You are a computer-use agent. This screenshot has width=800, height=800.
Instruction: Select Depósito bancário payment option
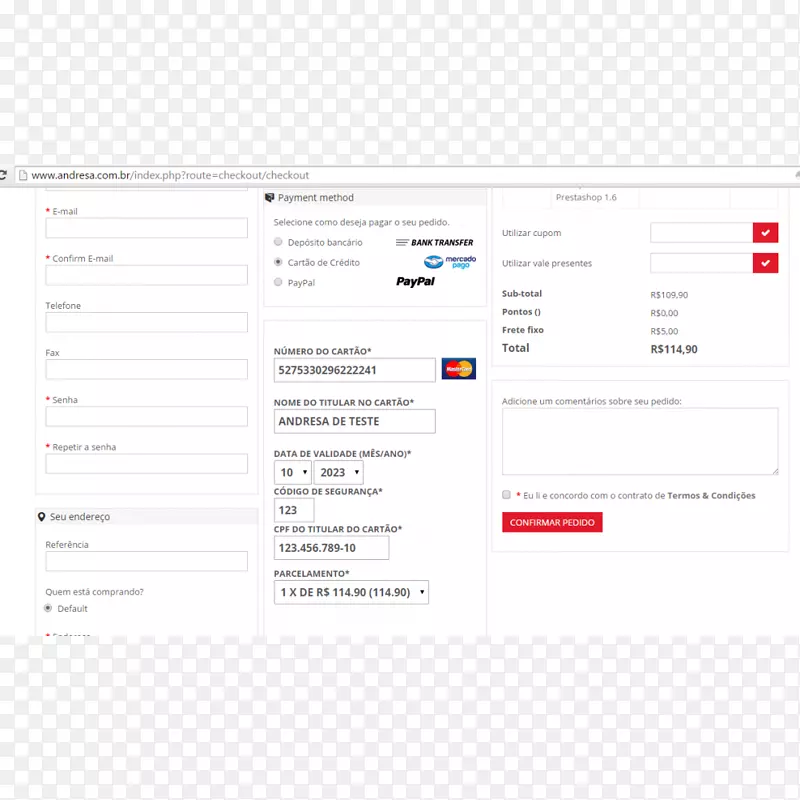click(278, 242)
